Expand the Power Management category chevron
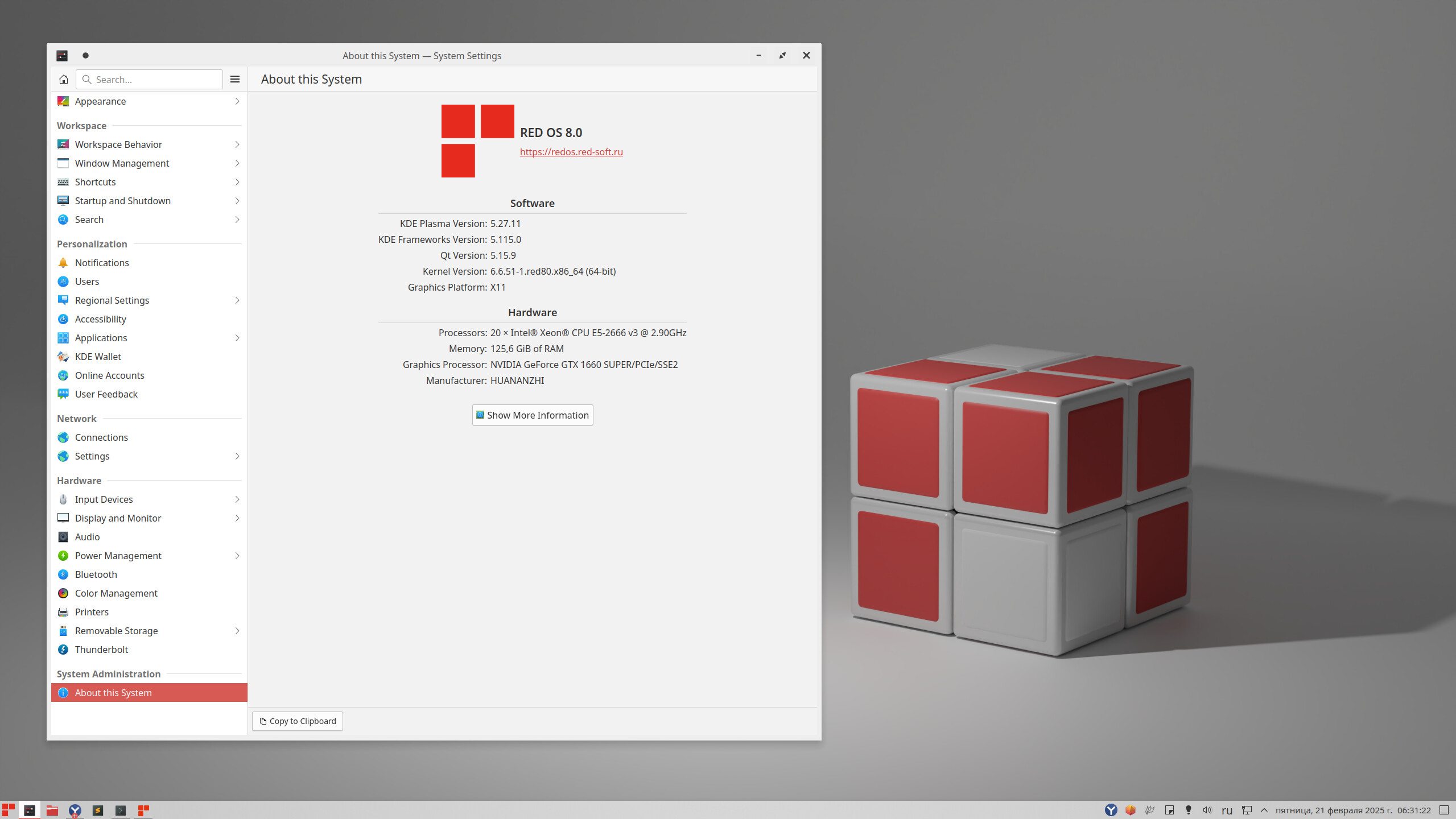1456x819 pixels. click(x=237, y=556)
